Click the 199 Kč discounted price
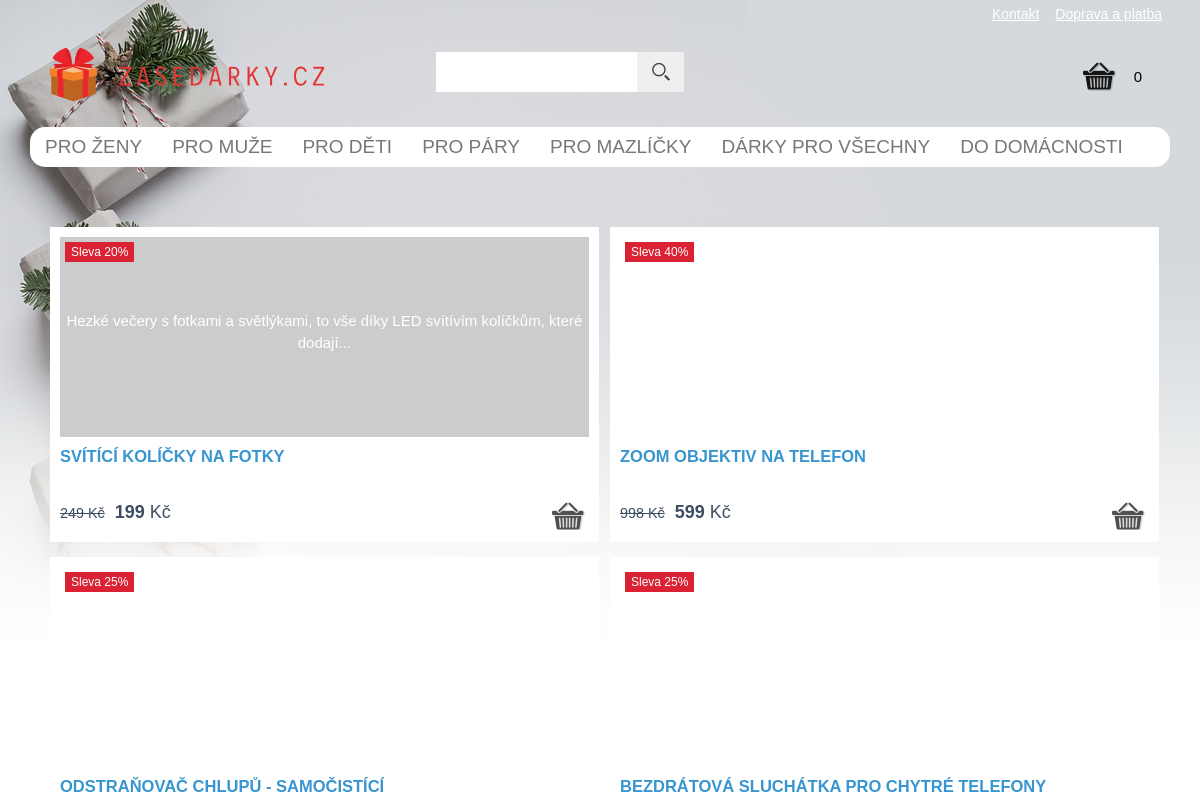This screenshot has height=800, width=1200. point(143,512)
